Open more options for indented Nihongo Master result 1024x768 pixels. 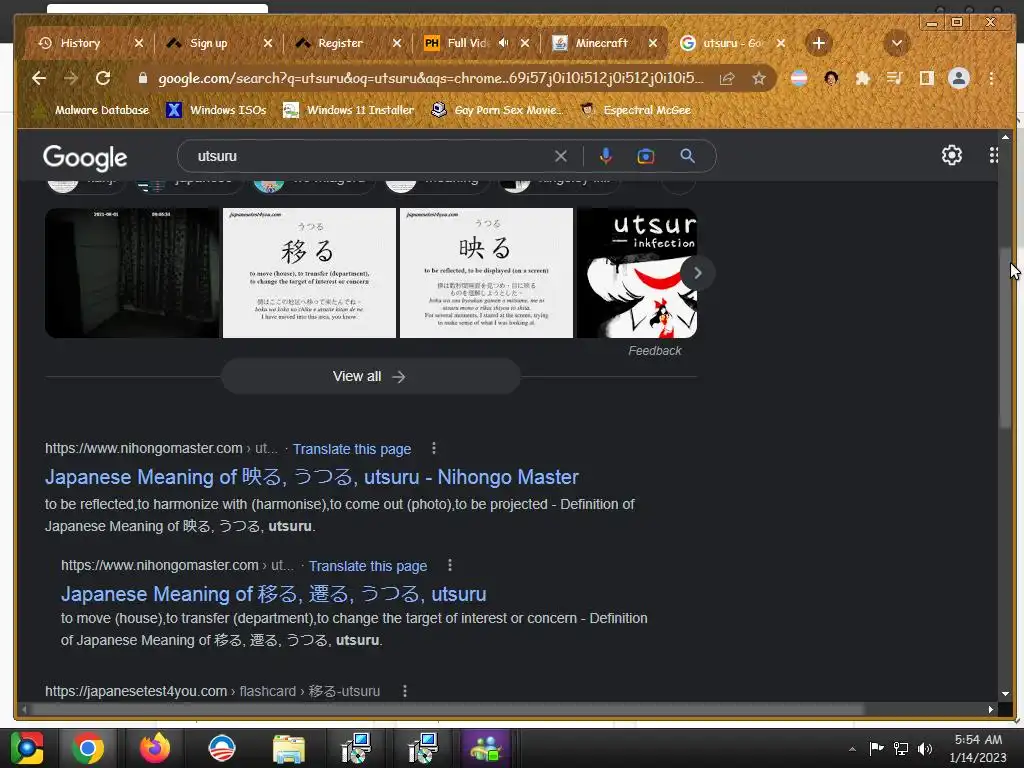(449, 565)
